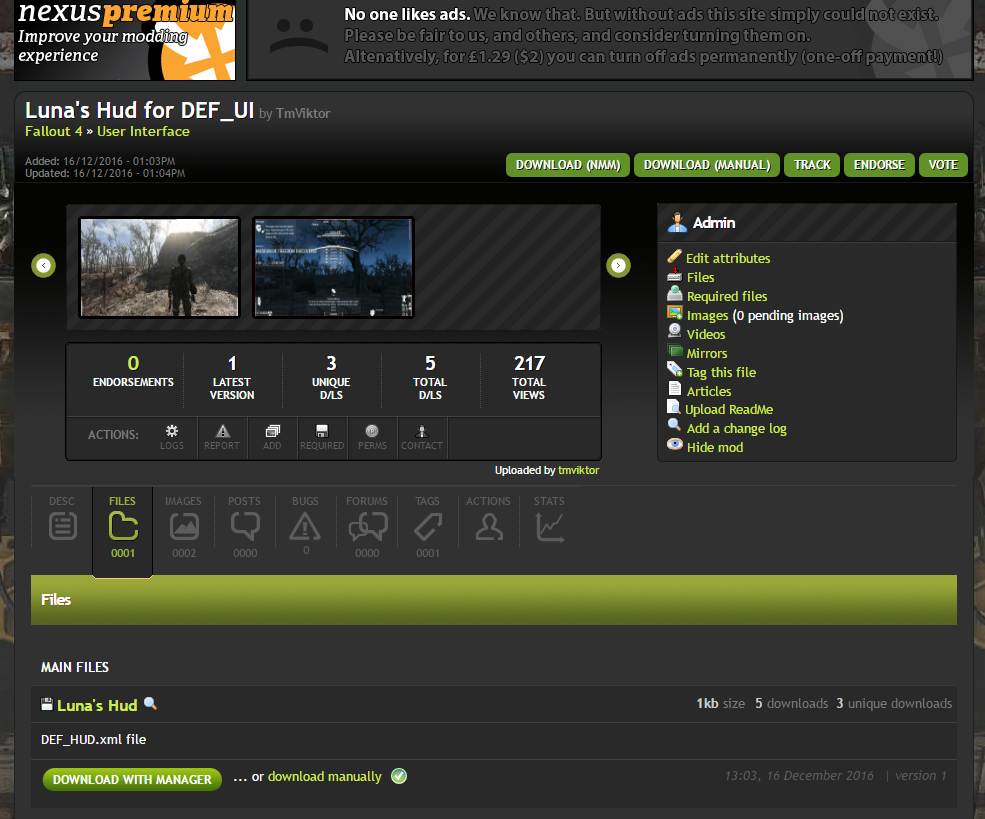Click the eye icon beside Hide mod
The height and width of the screenshot is (819, 985).
coord(675,445)
